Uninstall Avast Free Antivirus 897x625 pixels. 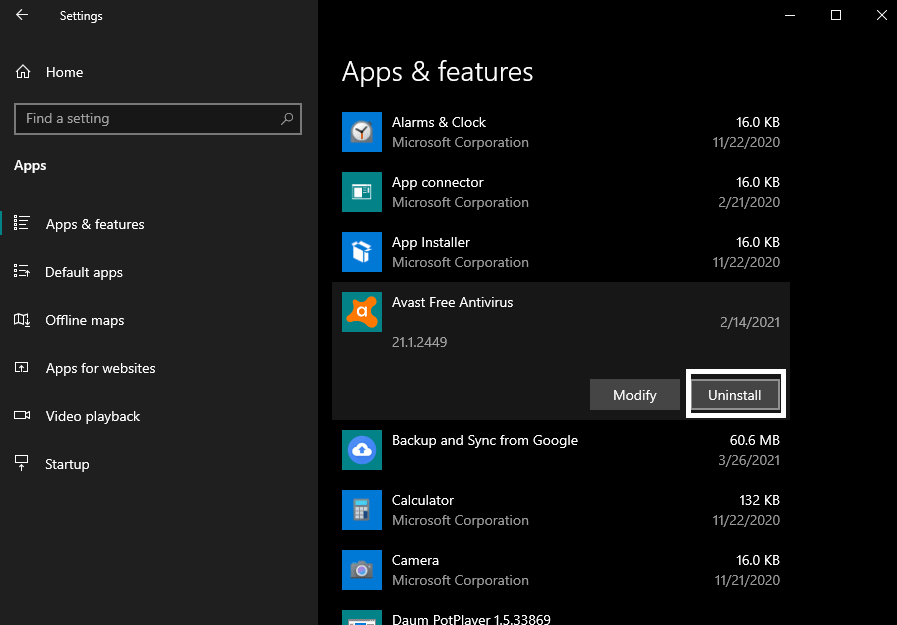coord(735,395)
